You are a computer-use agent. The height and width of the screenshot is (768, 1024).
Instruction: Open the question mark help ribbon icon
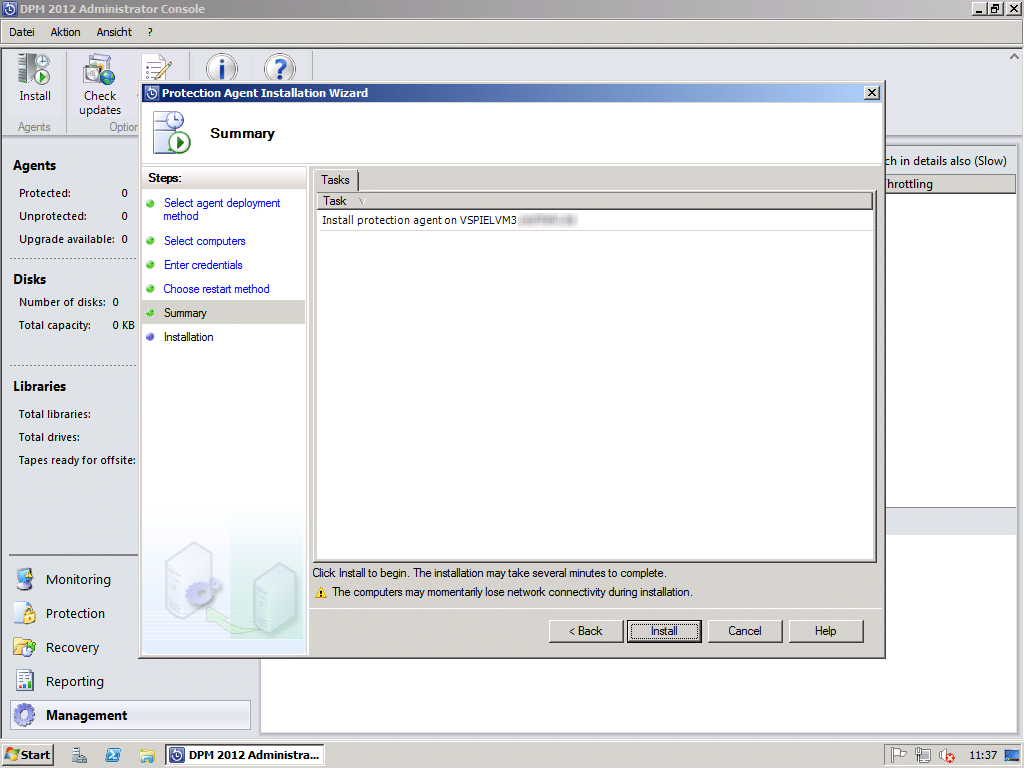280,68
